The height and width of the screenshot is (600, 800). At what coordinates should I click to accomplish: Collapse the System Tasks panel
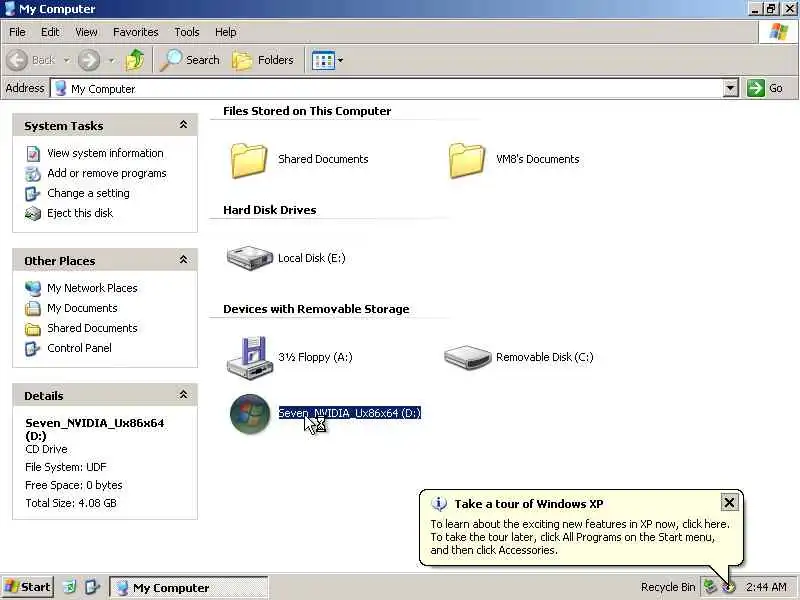[x=183, y=125]
